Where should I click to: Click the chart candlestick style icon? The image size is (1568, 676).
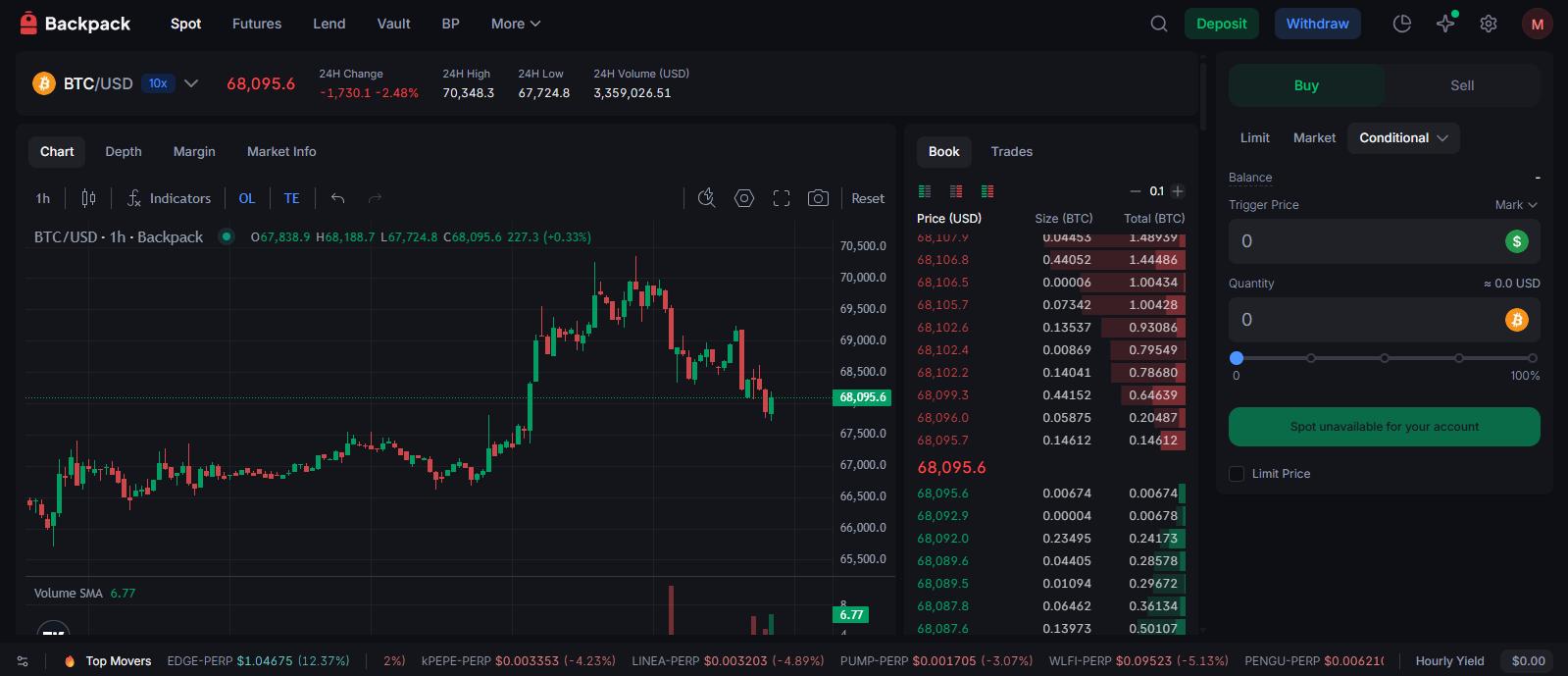pos(88,198)
